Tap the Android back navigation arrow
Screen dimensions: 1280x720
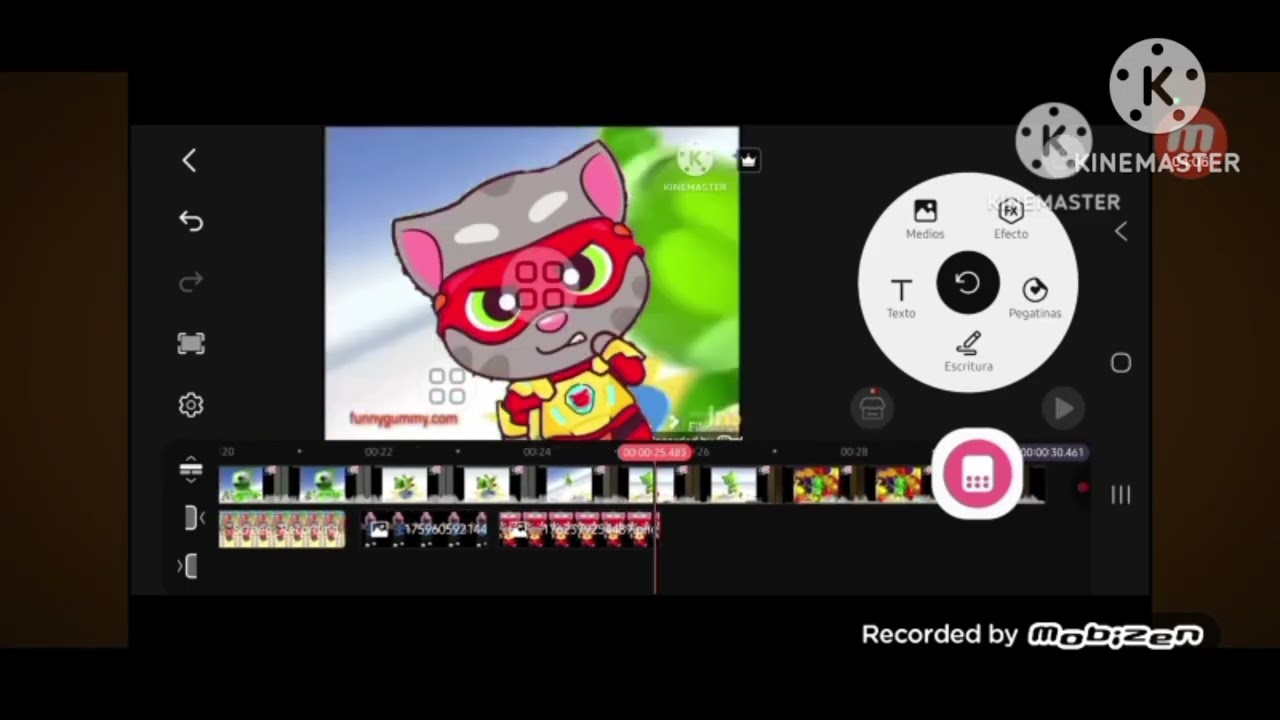point(1121,232)
